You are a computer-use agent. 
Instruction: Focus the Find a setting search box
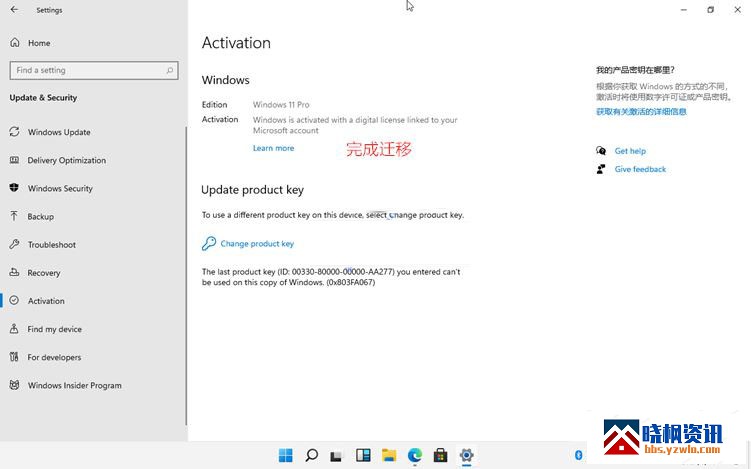(94, 70)
